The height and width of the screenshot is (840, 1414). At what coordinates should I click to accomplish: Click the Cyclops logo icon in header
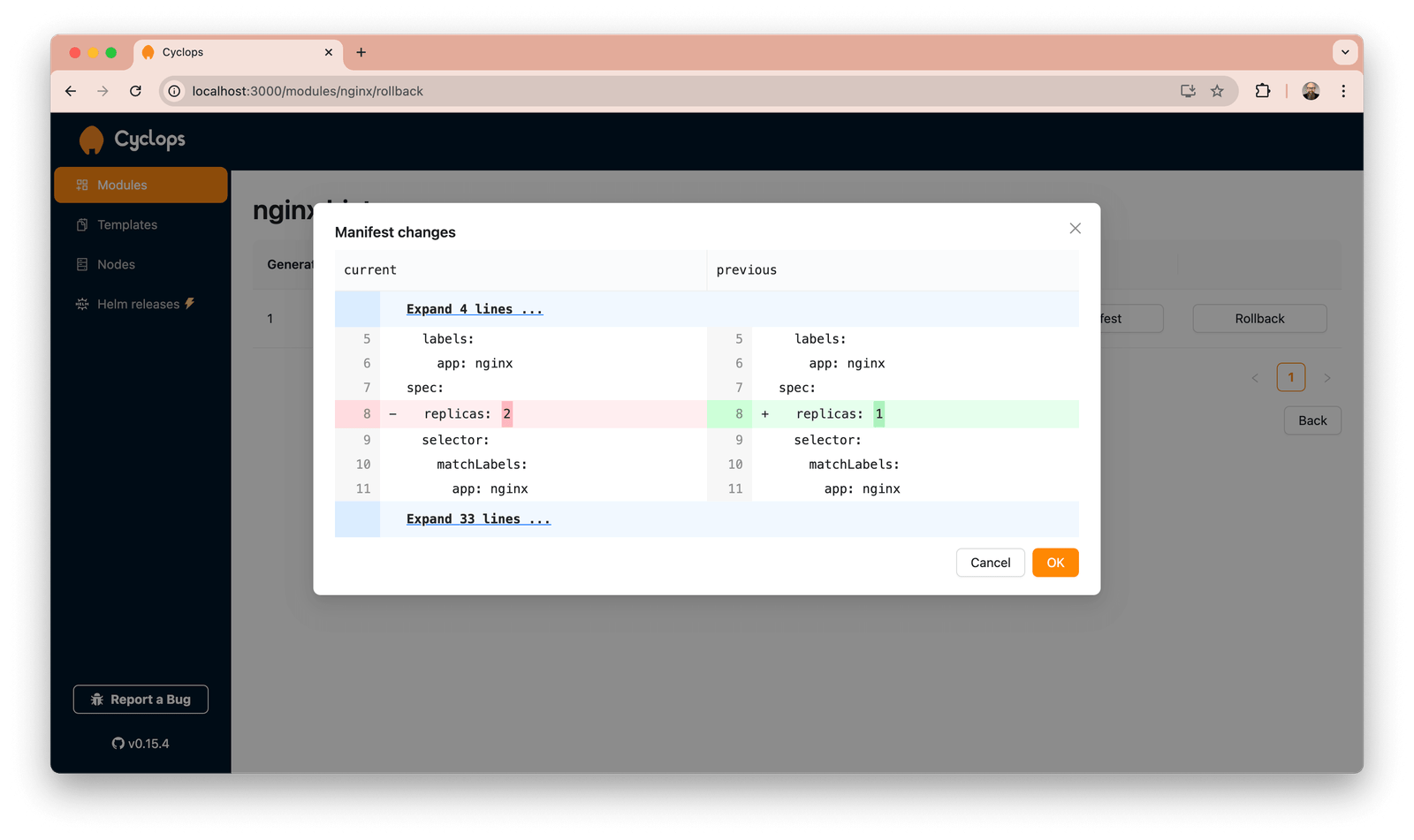[91, 140]
